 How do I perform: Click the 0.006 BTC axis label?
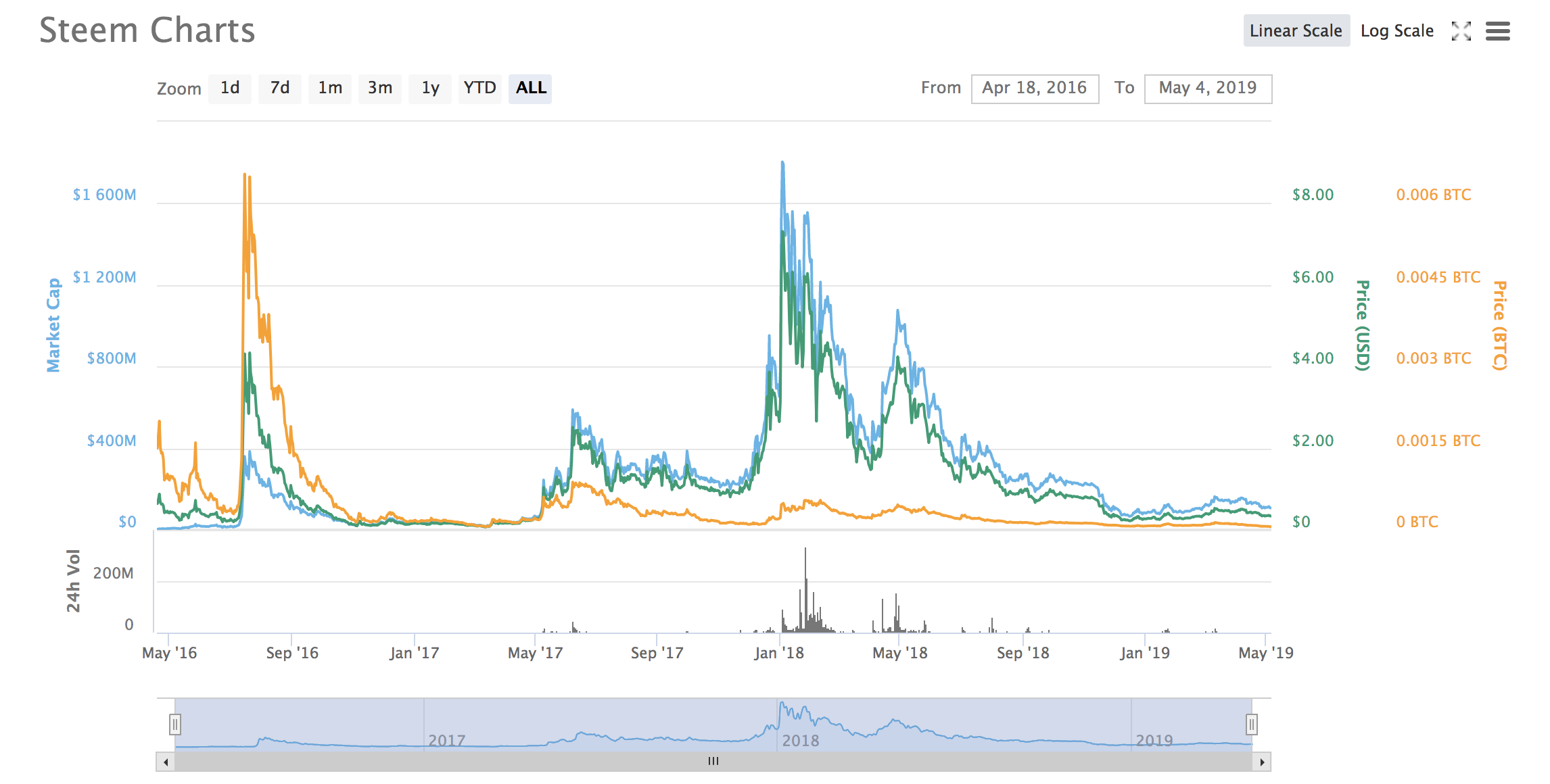point(1434,195)
